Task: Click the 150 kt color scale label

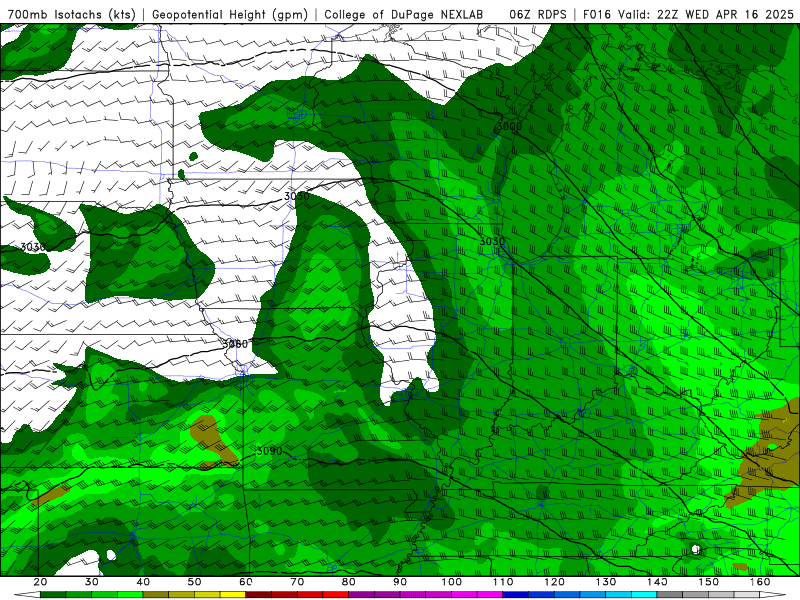Action: click(x=709, y=582)
